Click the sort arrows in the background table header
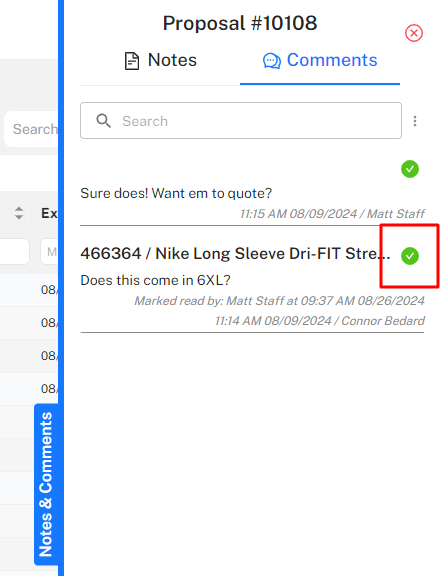 coord(19,213)
